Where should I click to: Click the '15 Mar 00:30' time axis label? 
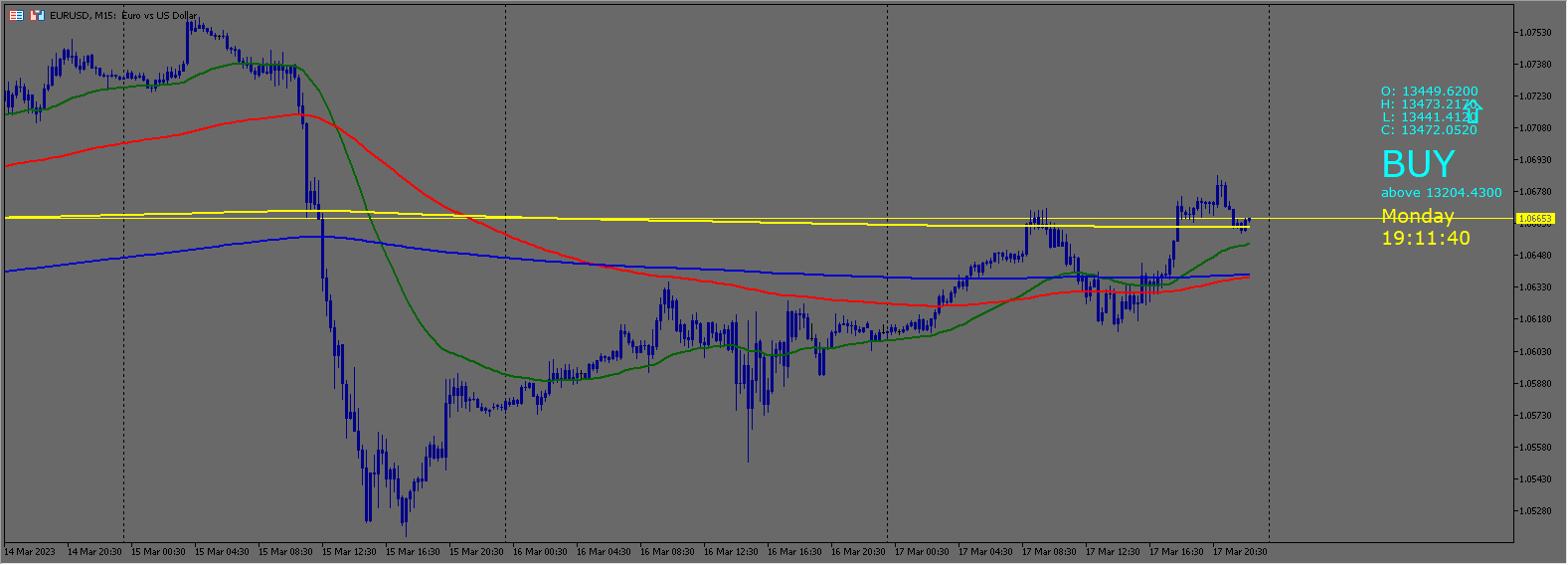point(158,552)
